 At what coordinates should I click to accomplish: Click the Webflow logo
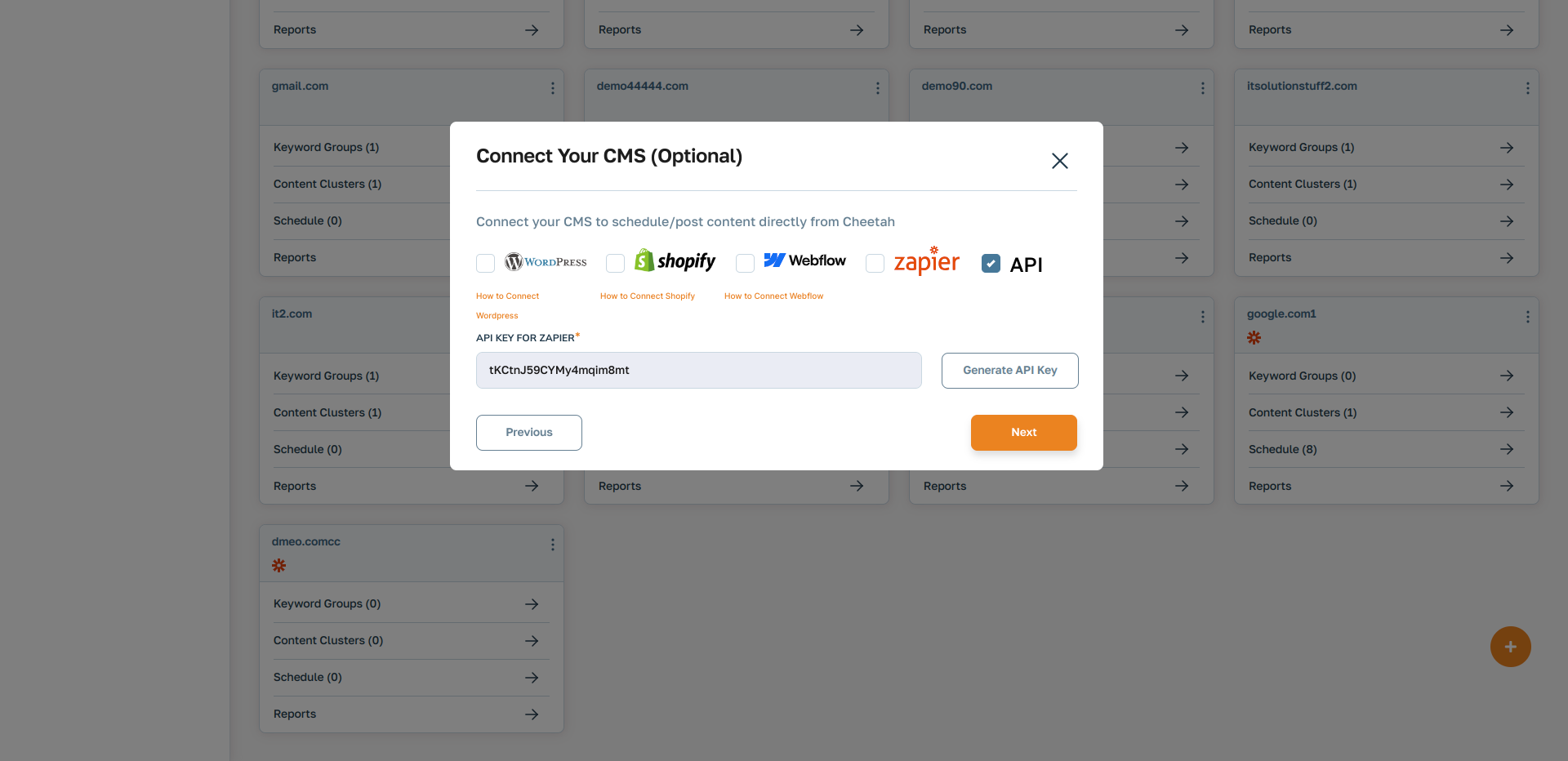coord(804,260)
